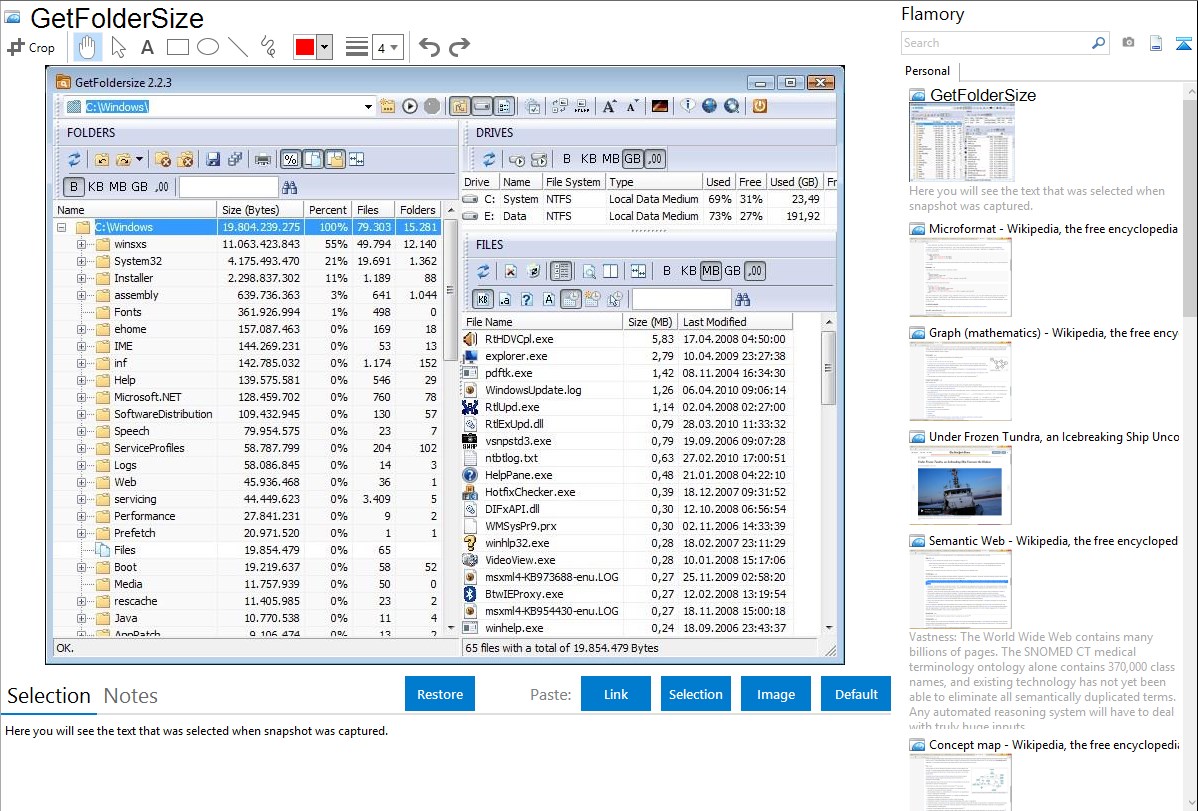This screenshot has height=811, width=1198.
Task: Select the ellipse shape tool
Action: click(208, 47)
